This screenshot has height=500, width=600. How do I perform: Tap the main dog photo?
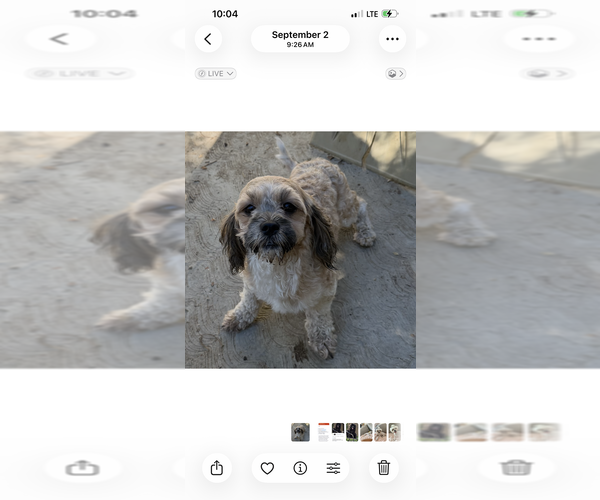click(x=300, y=250)
